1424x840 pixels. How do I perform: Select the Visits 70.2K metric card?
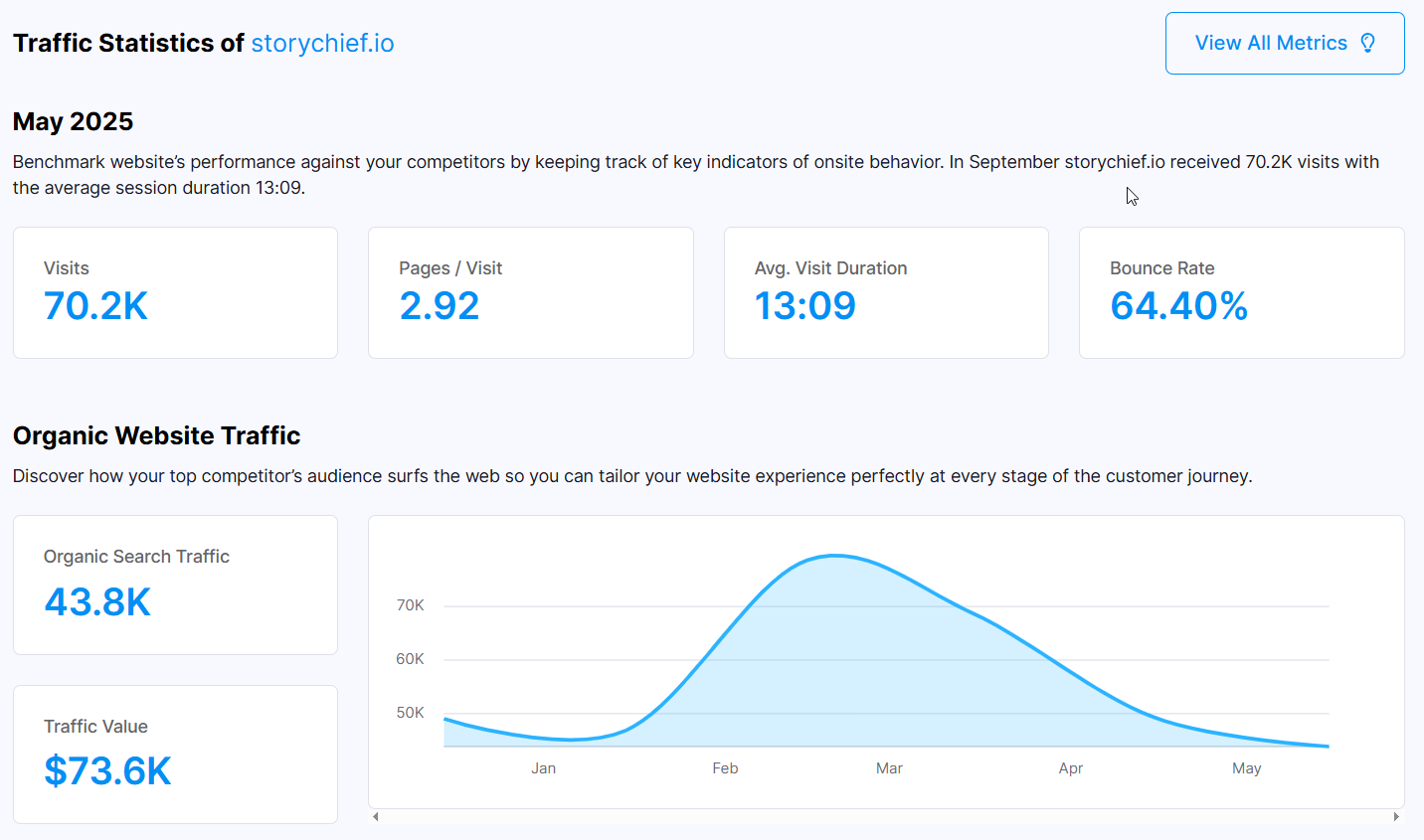pos(175,292)
